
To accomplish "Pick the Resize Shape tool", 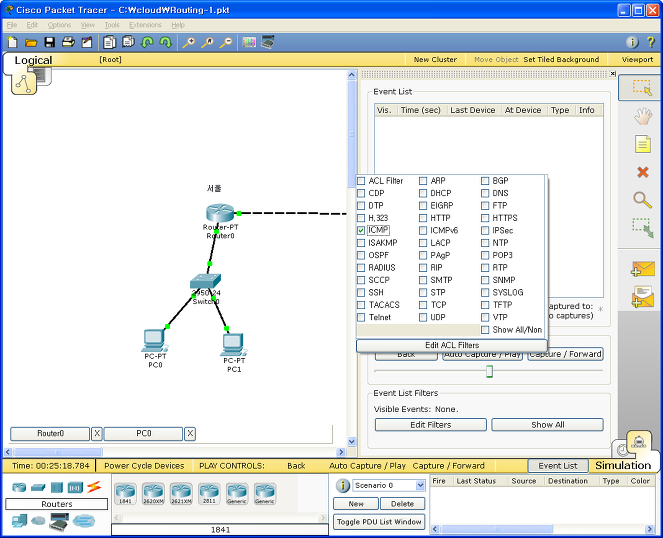I will click(643, 228).
